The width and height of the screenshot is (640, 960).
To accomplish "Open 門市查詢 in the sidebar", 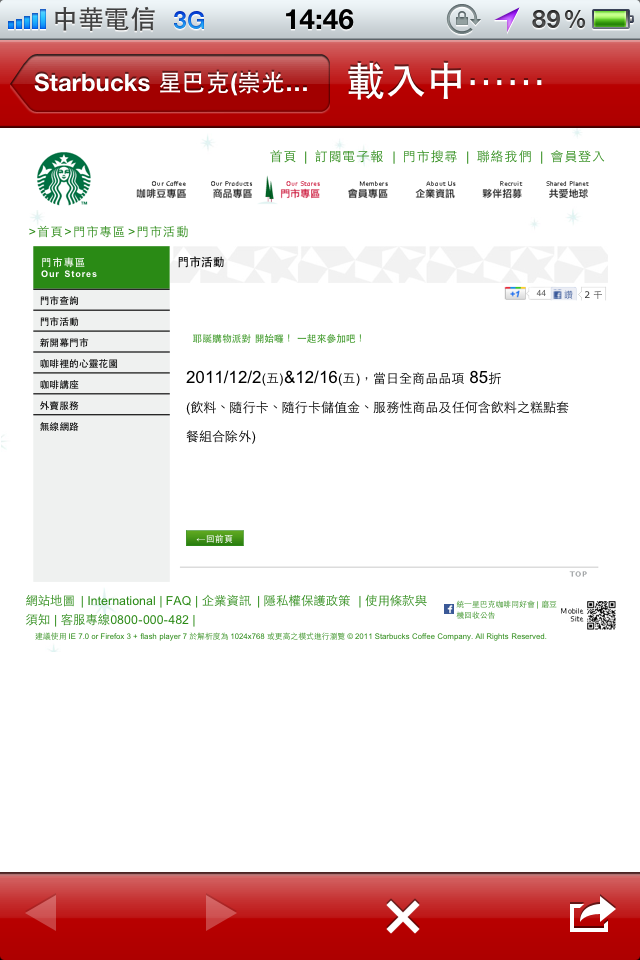I will tap(101, 301).
